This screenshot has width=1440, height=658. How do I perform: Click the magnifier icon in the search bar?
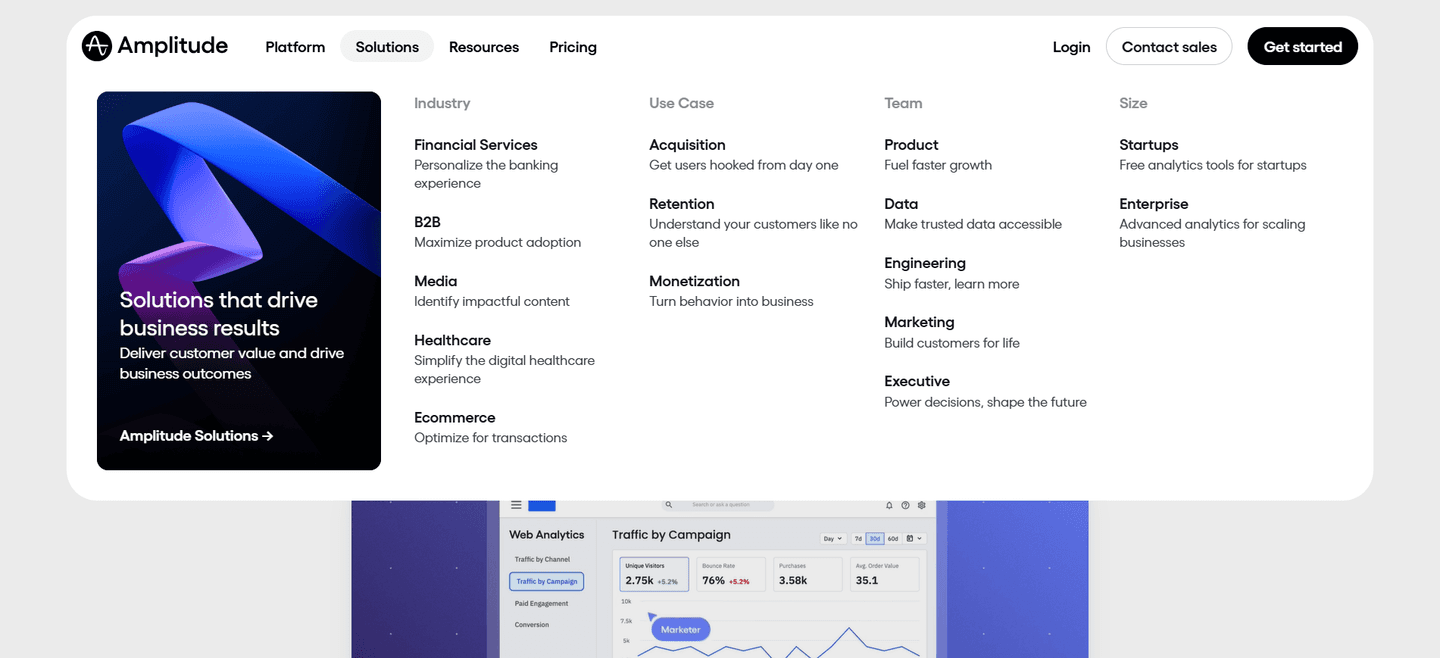coord(669,505)
